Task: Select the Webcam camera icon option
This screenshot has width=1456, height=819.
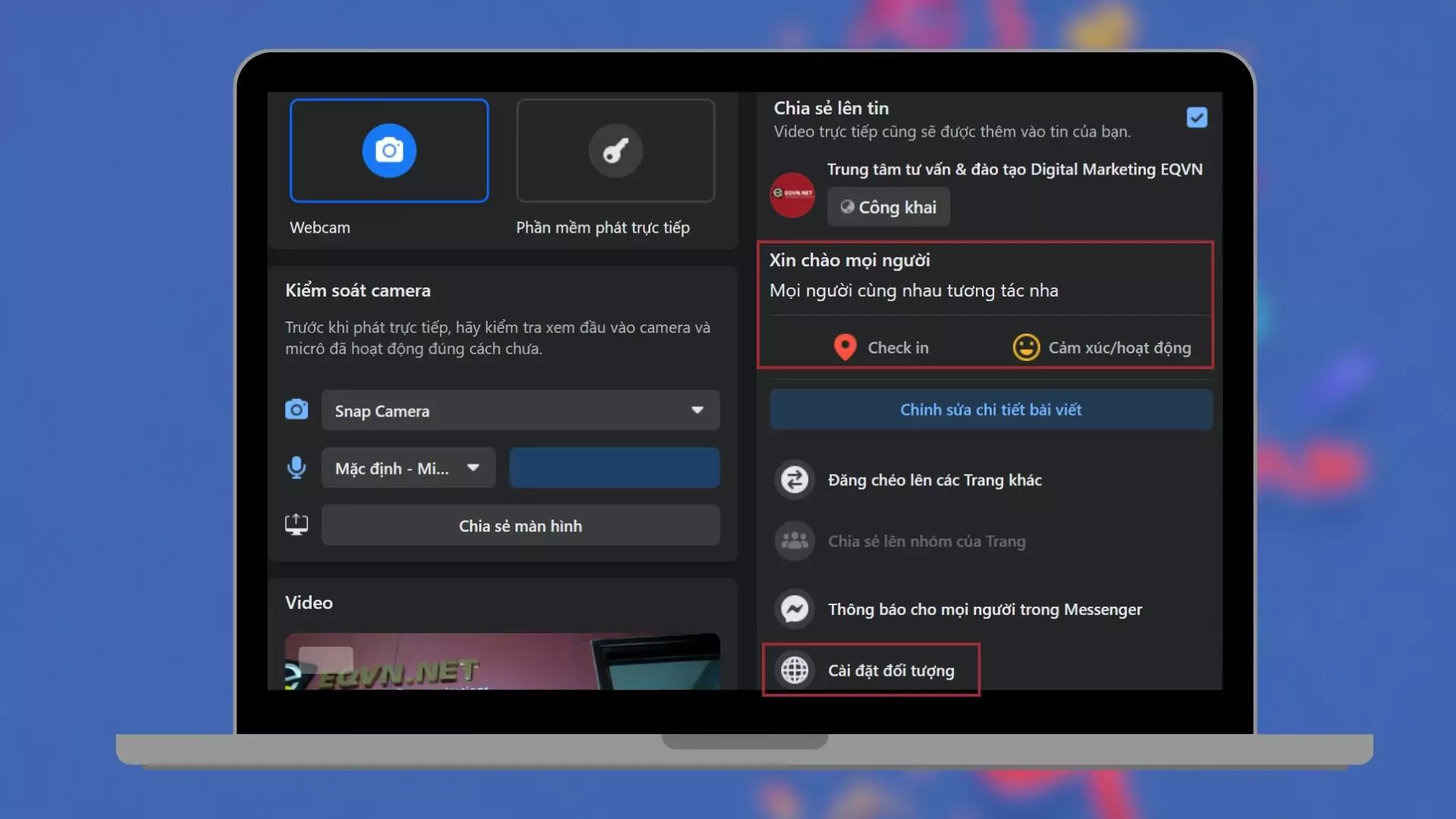Action: click(389, 151)
